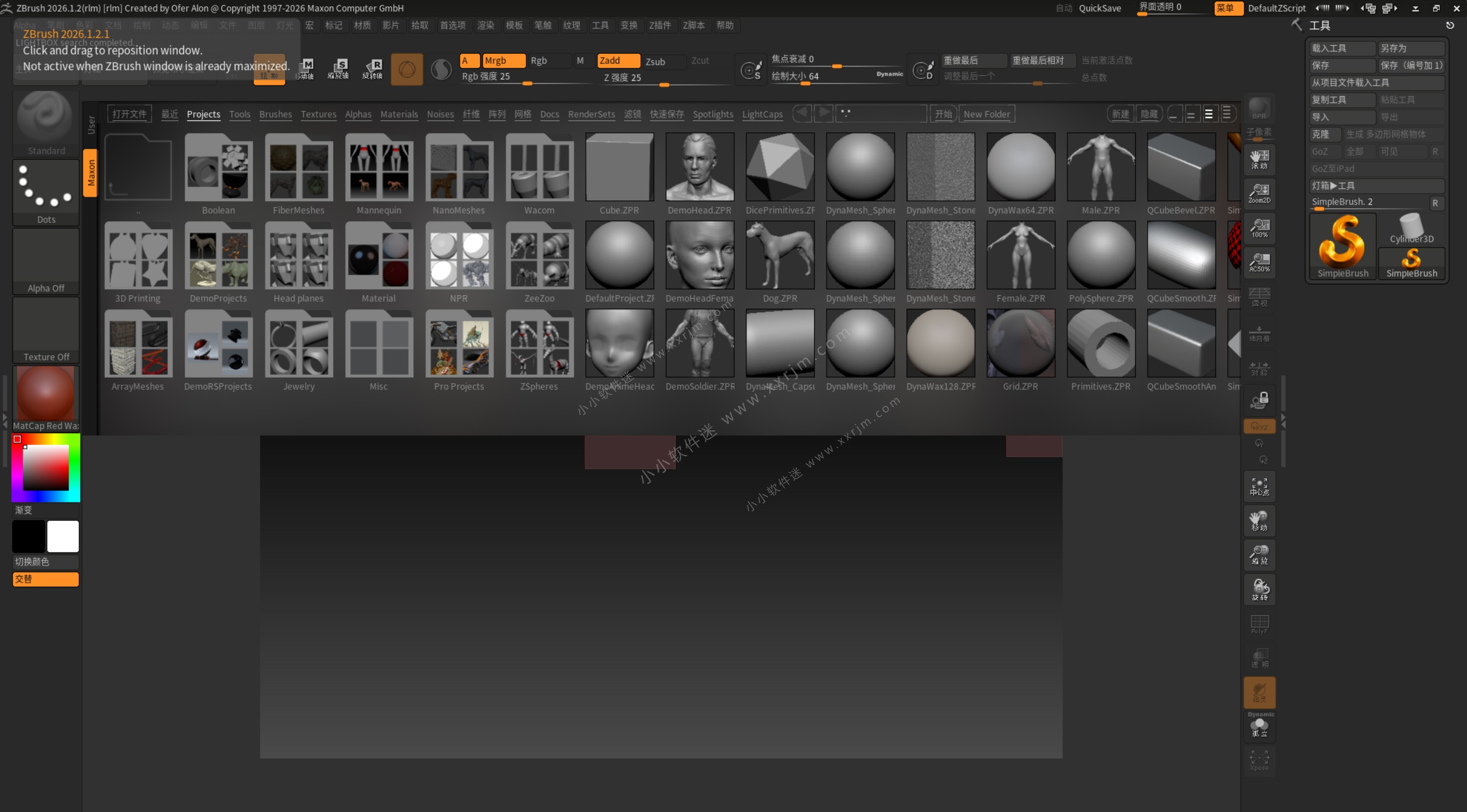Toggle the Zadd mode button

[617, 60]
